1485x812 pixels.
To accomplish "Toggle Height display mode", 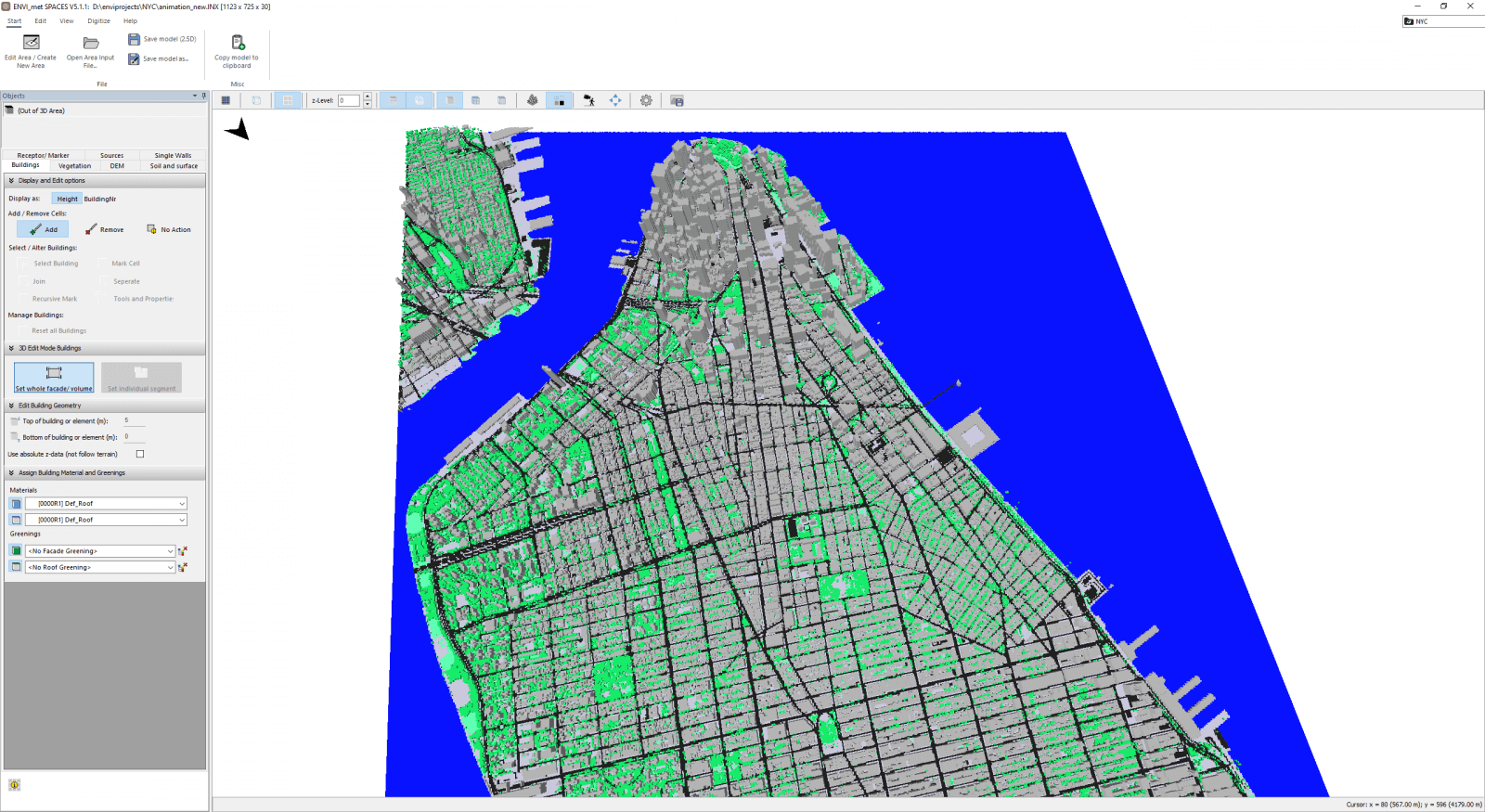I will click(x=67, y=199).
